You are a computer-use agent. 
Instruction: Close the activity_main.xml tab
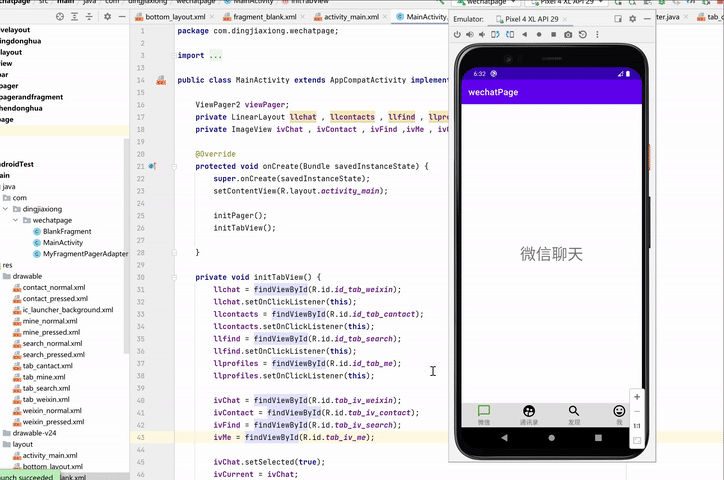tap(385, 17)
